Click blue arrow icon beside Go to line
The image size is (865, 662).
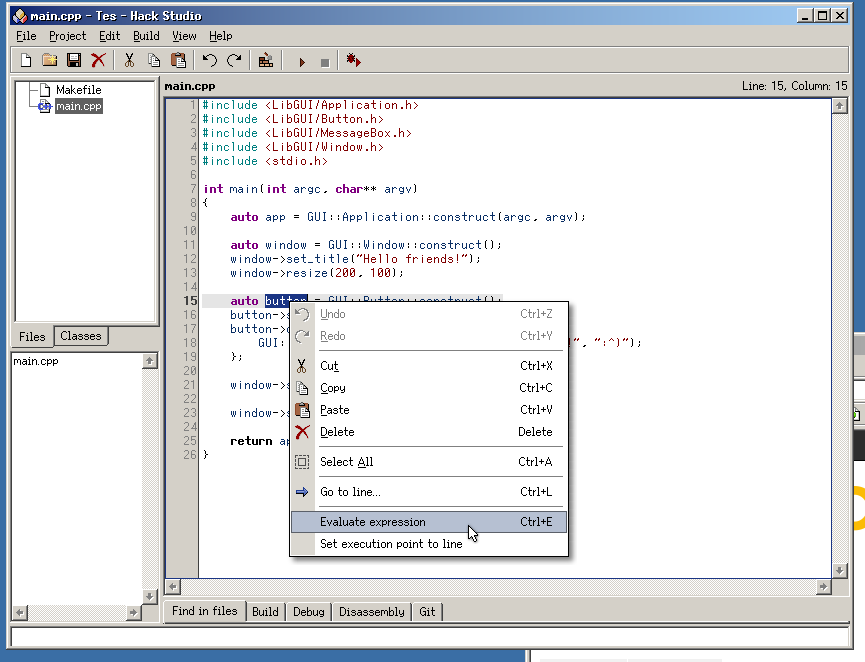tap(302, 492)
